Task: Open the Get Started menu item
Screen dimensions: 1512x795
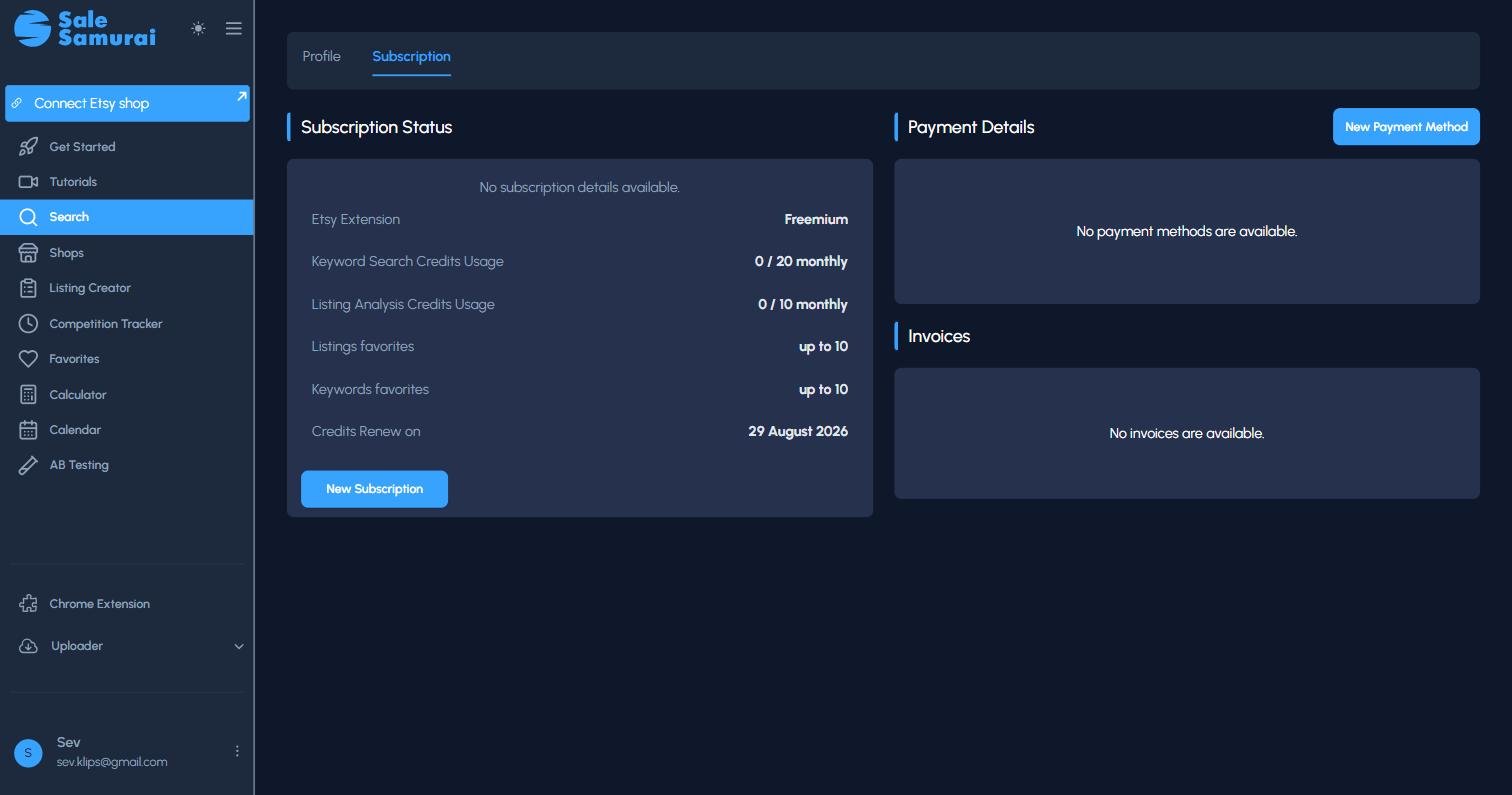Action: pos(127,147)
